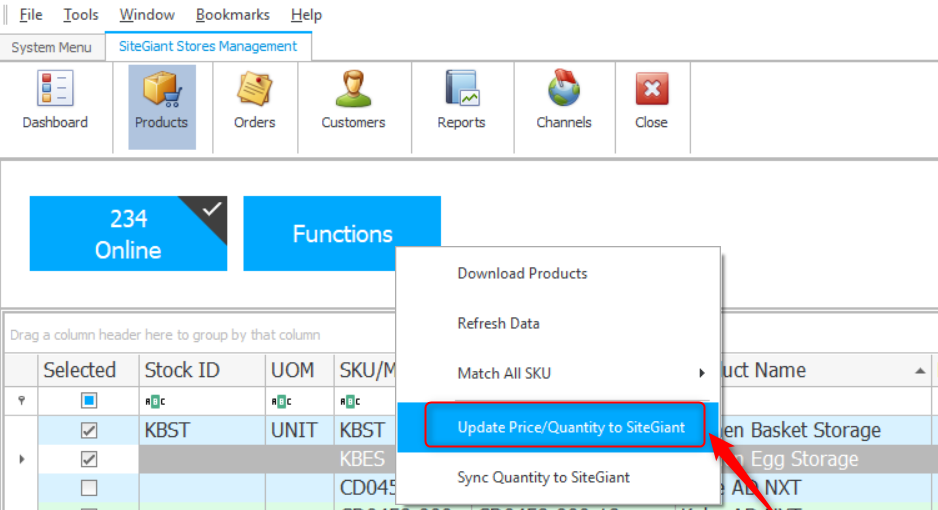Check the CD045 row checkbox
Screen dimensions: 938x510
[89, 488]
